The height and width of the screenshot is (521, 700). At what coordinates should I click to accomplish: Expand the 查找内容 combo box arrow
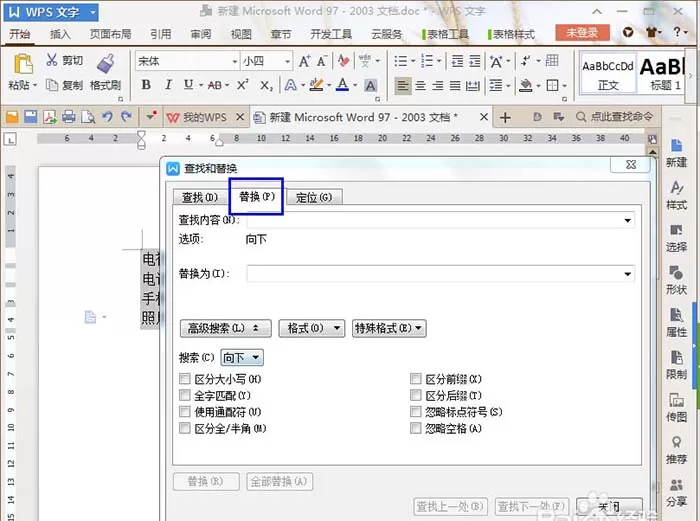tap(627, 220)
